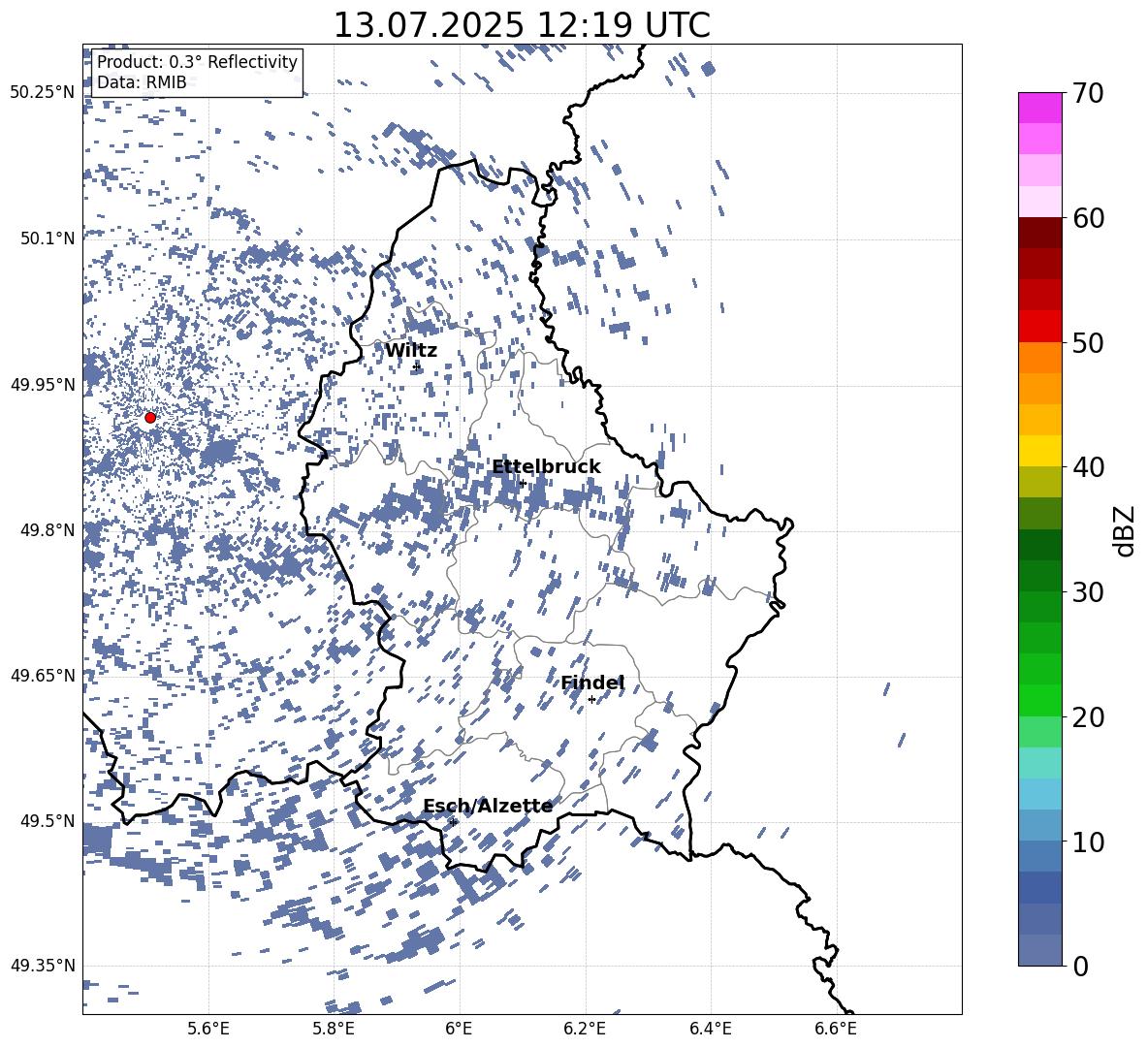Click the 49.5°N latitude label
Screen dimensions: 1148x1048
tap(47, 820)
